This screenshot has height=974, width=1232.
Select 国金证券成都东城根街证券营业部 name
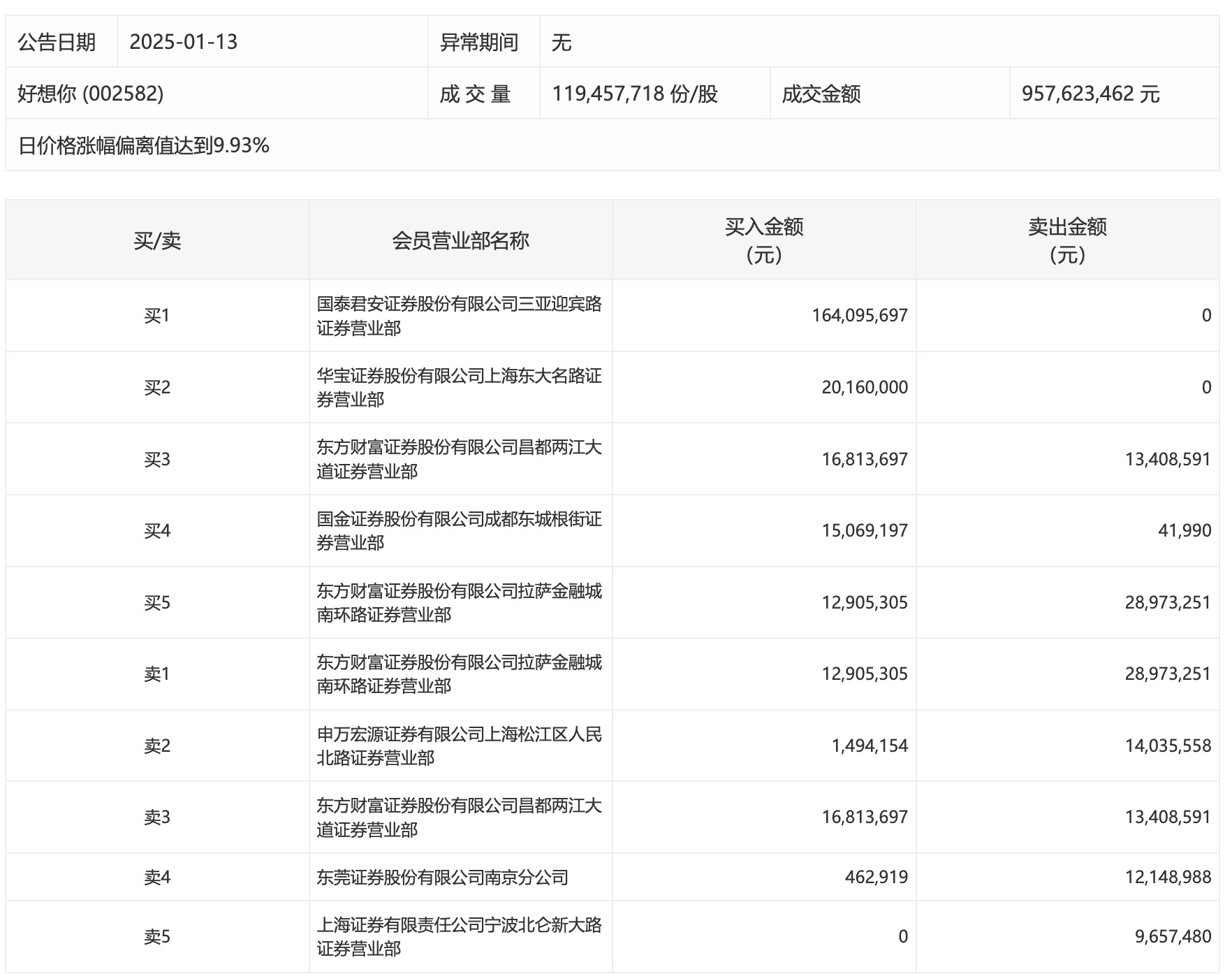point(459,530)
